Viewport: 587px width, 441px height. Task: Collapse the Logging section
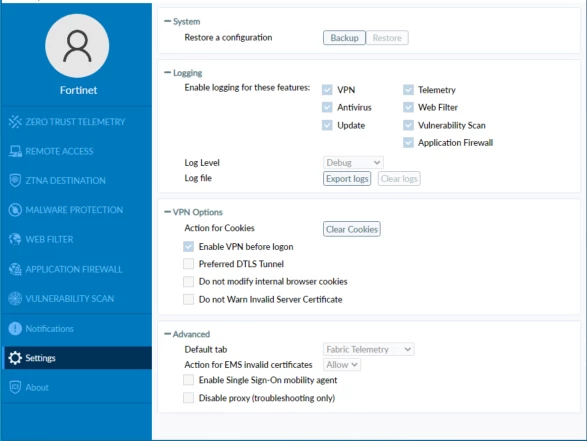pyautogui.click(x=167, y=73)
